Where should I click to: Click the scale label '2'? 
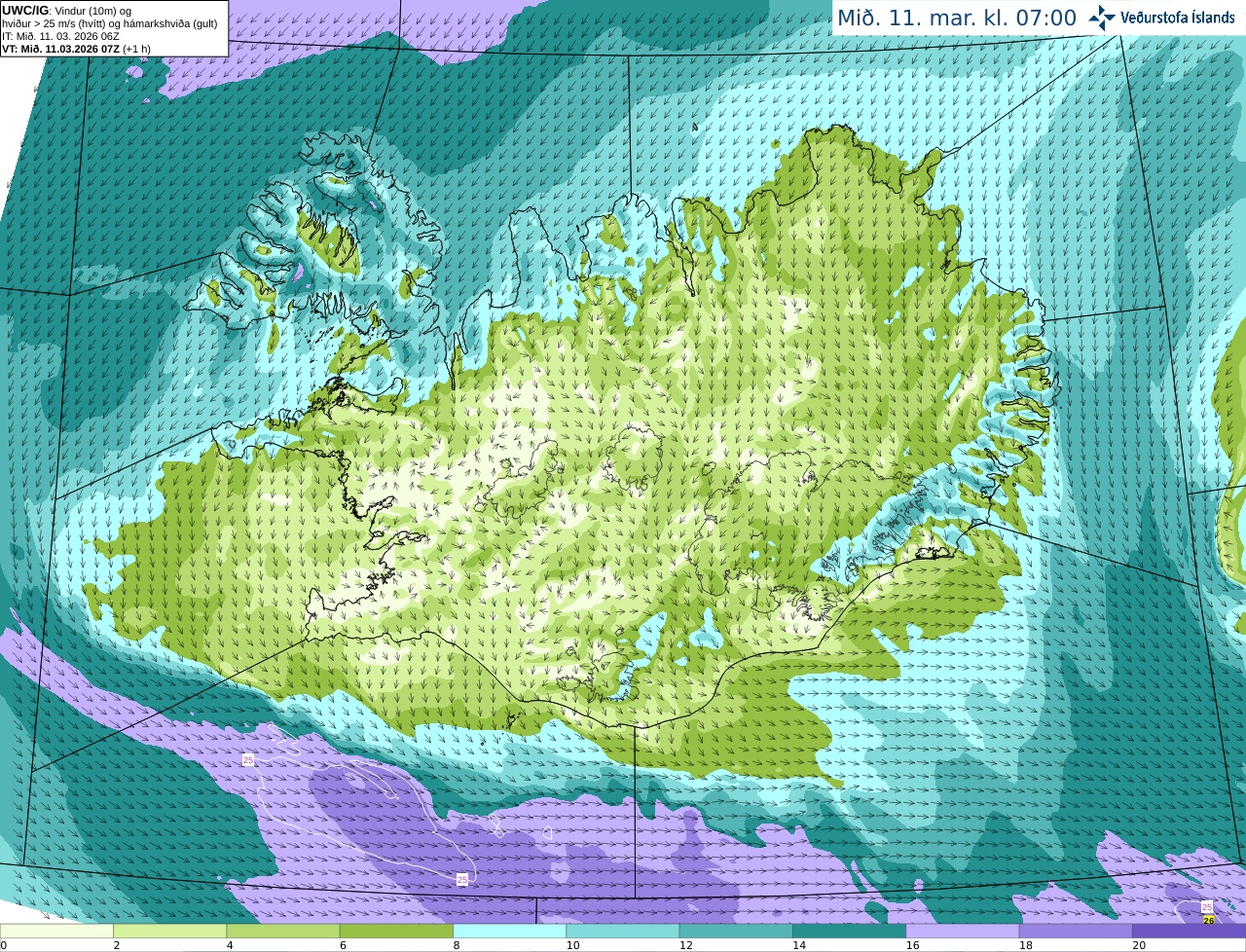click(117, 945)
